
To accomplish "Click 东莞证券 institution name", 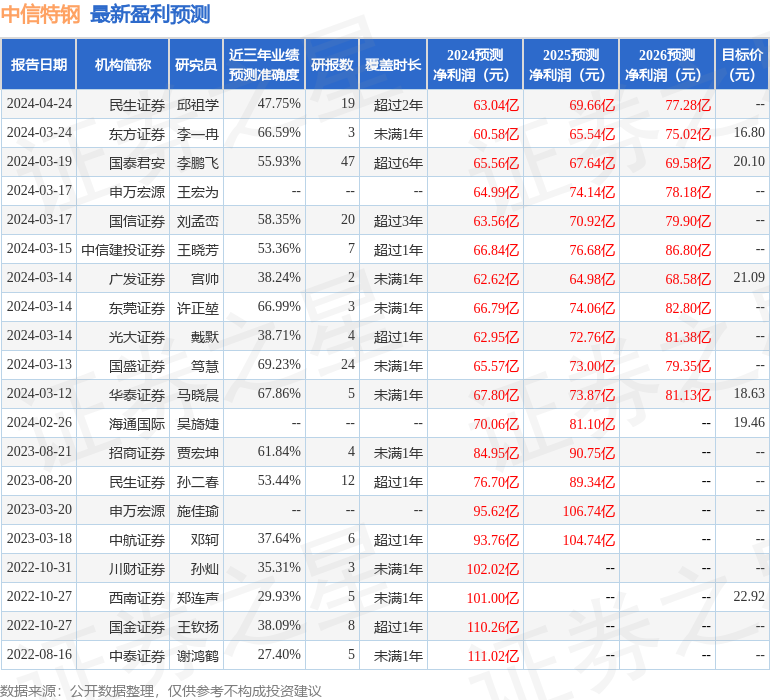I will click(x=137, y=308).
